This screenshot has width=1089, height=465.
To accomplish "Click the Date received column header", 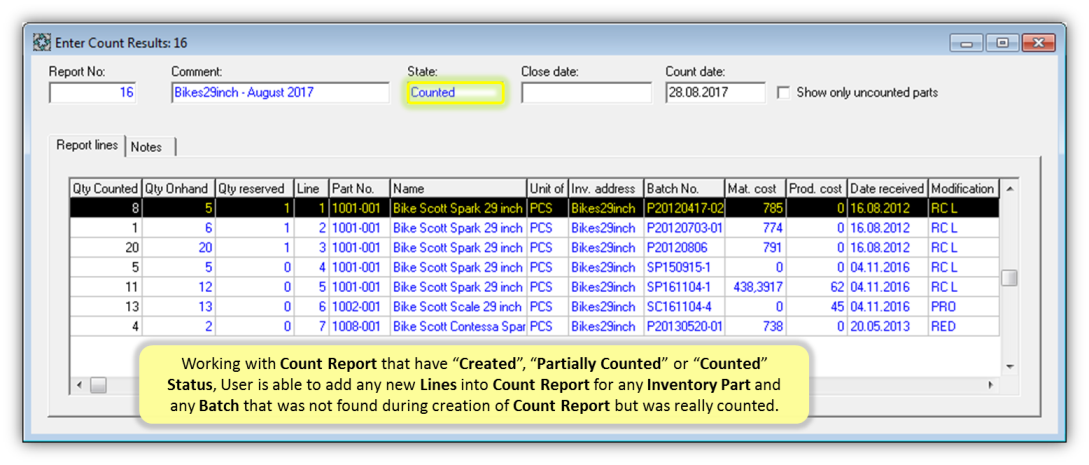I will pyautogui.click(x=887, y=188).
